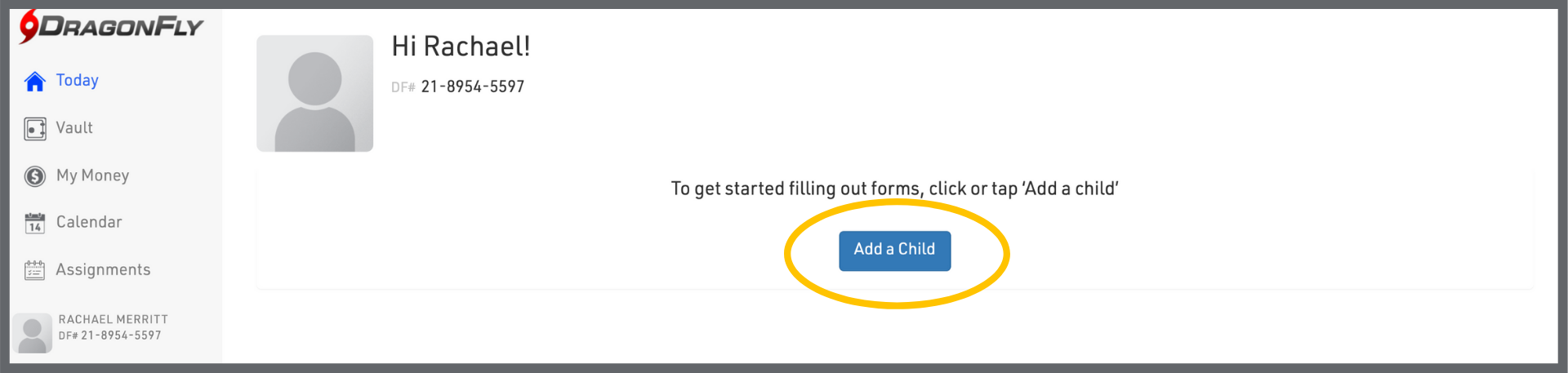
Task: Open the Today menu item
Action: pyautogui.click(x=78, y=80)
